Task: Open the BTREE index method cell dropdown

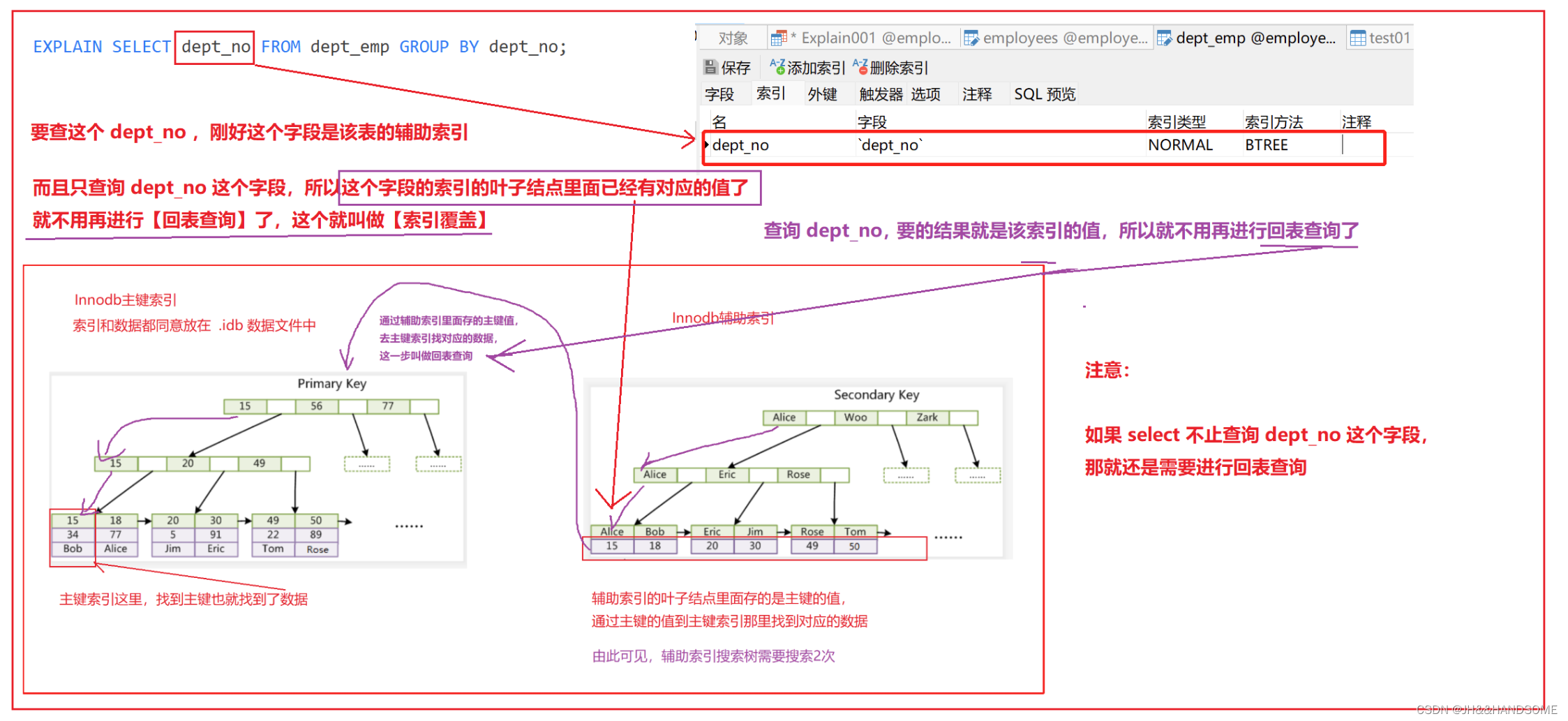Action: [1291, 144]
